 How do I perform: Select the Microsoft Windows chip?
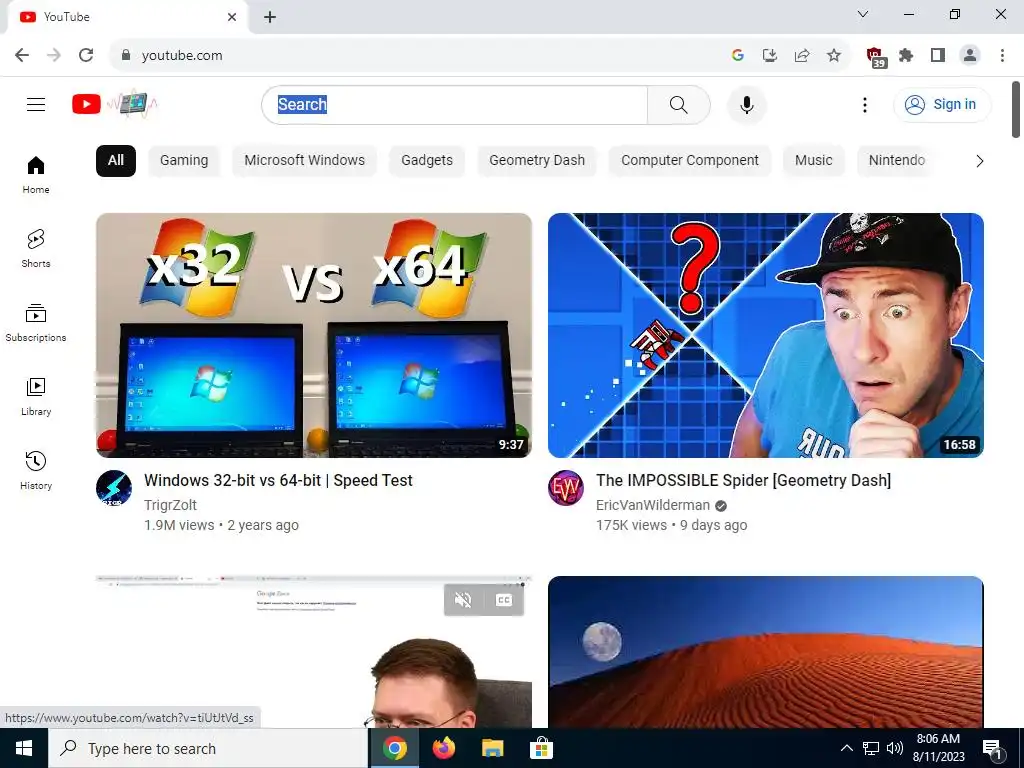click(304, 161)
